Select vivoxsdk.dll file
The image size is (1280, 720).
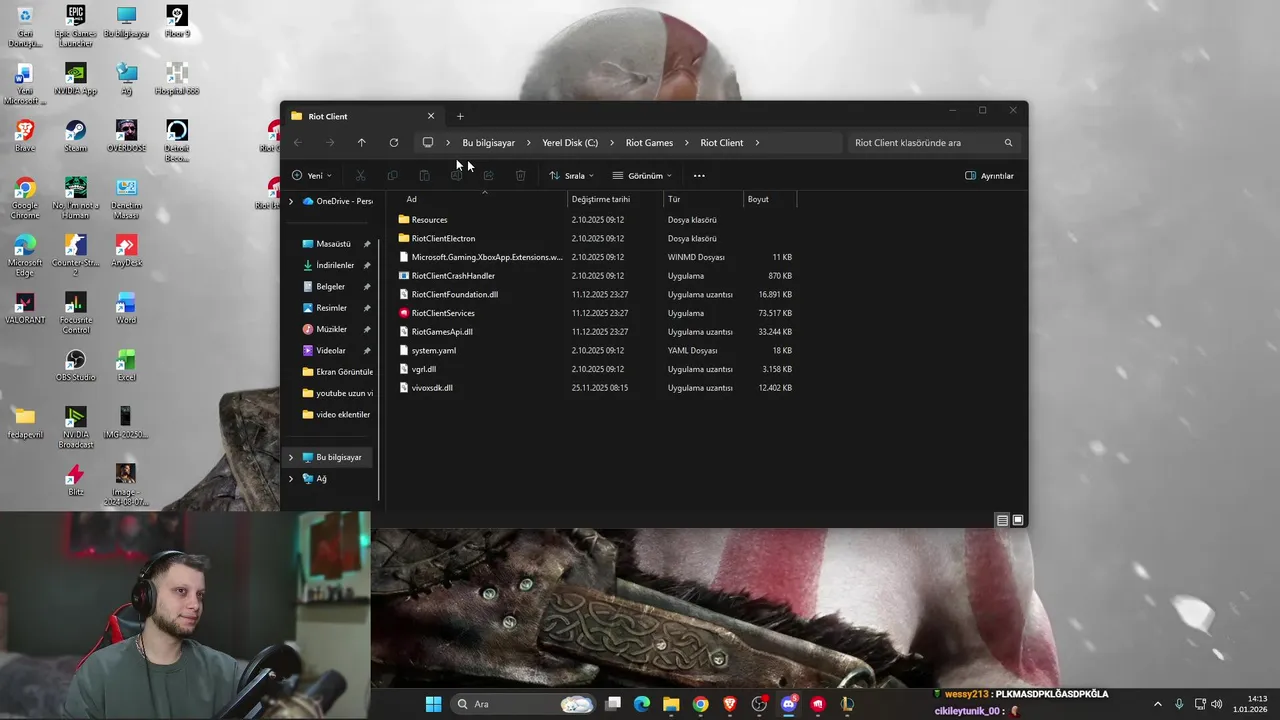pos(432,388)
